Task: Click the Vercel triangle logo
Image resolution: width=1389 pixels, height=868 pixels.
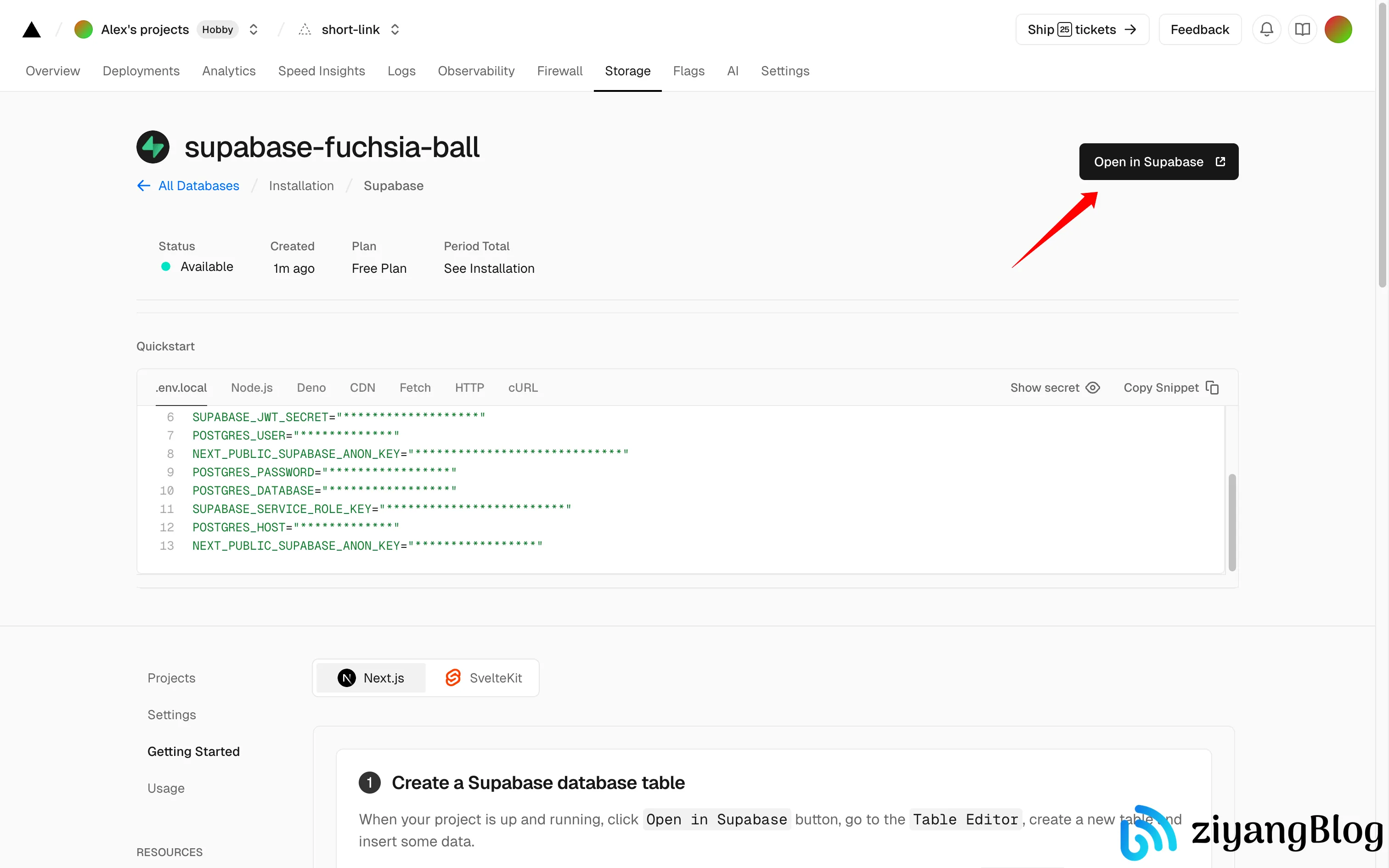Action: (x=32, y=30)
